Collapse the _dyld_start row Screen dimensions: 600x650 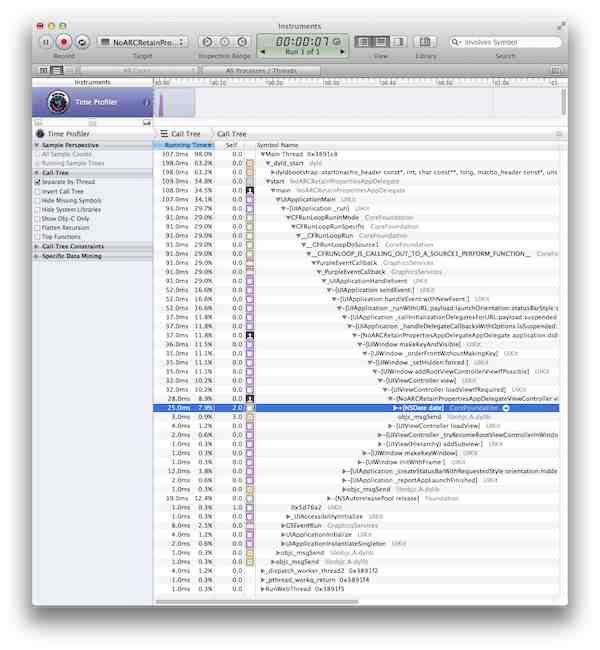coord(268,163)
